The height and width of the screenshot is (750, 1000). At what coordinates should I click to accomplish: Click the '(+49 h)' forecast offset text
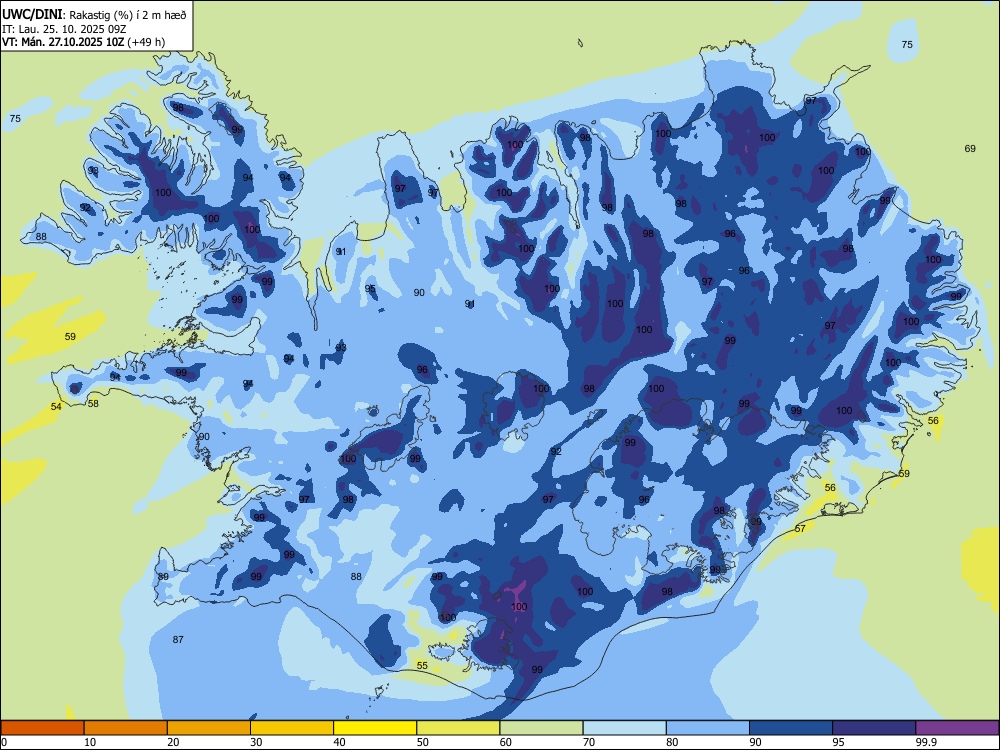(146, 42)
